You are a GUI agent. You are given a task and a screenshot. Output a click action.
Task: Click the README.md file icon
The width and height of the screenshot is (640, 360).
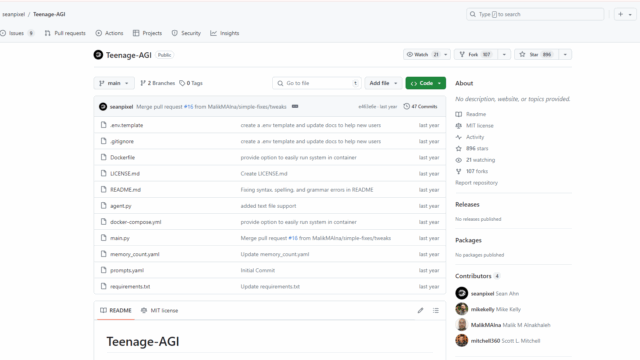[104, 189]
